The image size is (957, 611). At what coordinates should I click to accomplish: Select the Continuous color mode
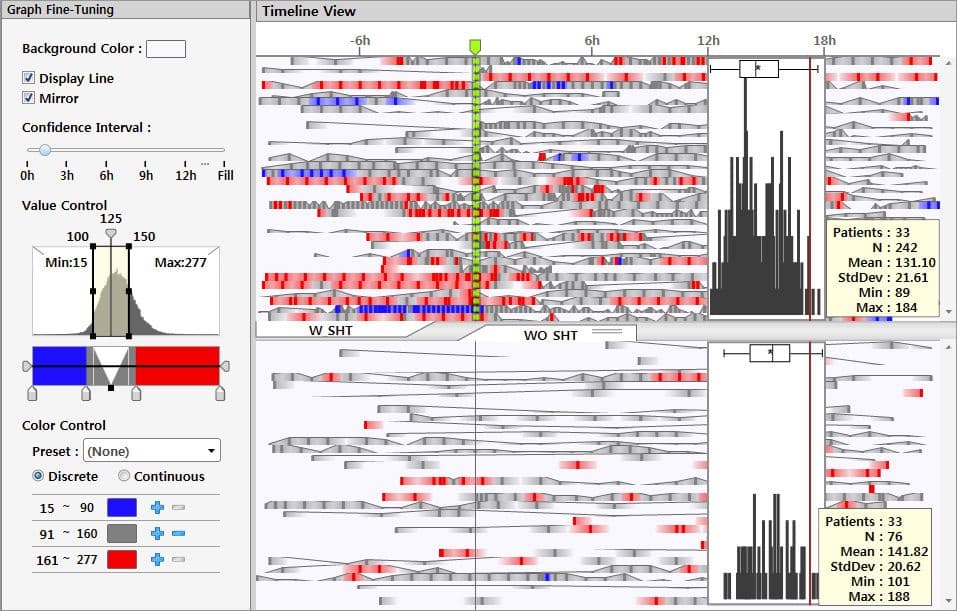point(125,476)
